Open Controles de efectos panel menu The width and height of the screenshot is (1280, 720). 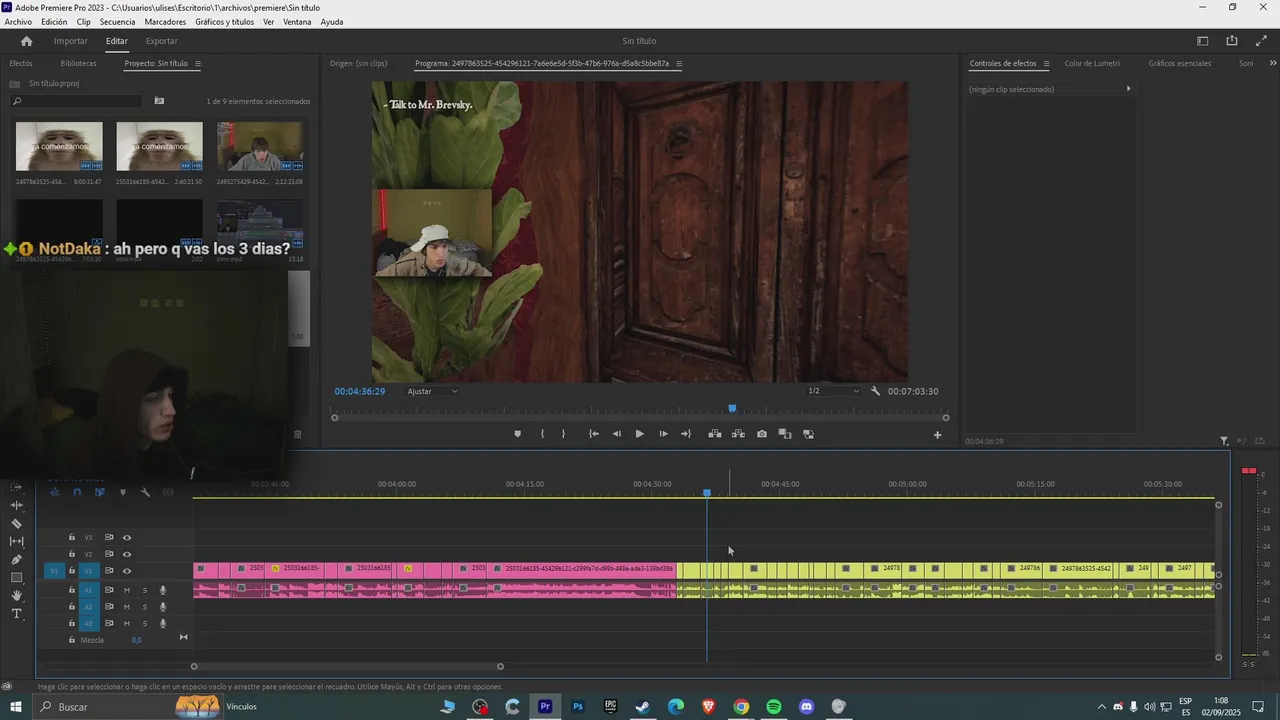coord(1046,64)
